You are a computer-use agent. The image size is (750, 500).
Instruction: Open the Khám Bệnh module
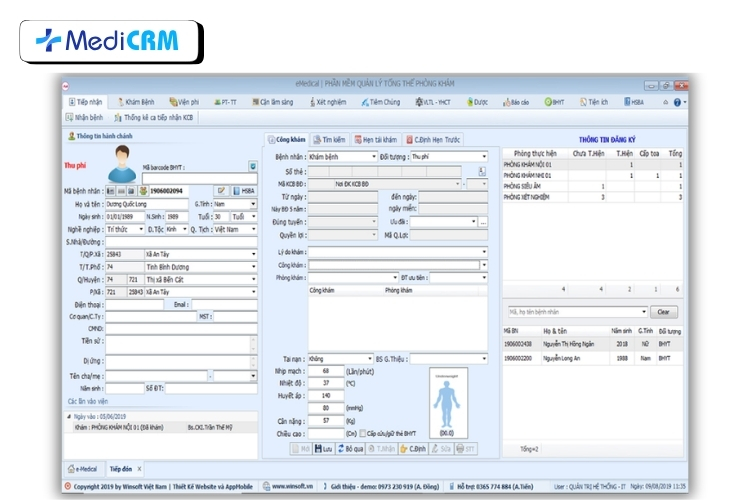point(138,102)
